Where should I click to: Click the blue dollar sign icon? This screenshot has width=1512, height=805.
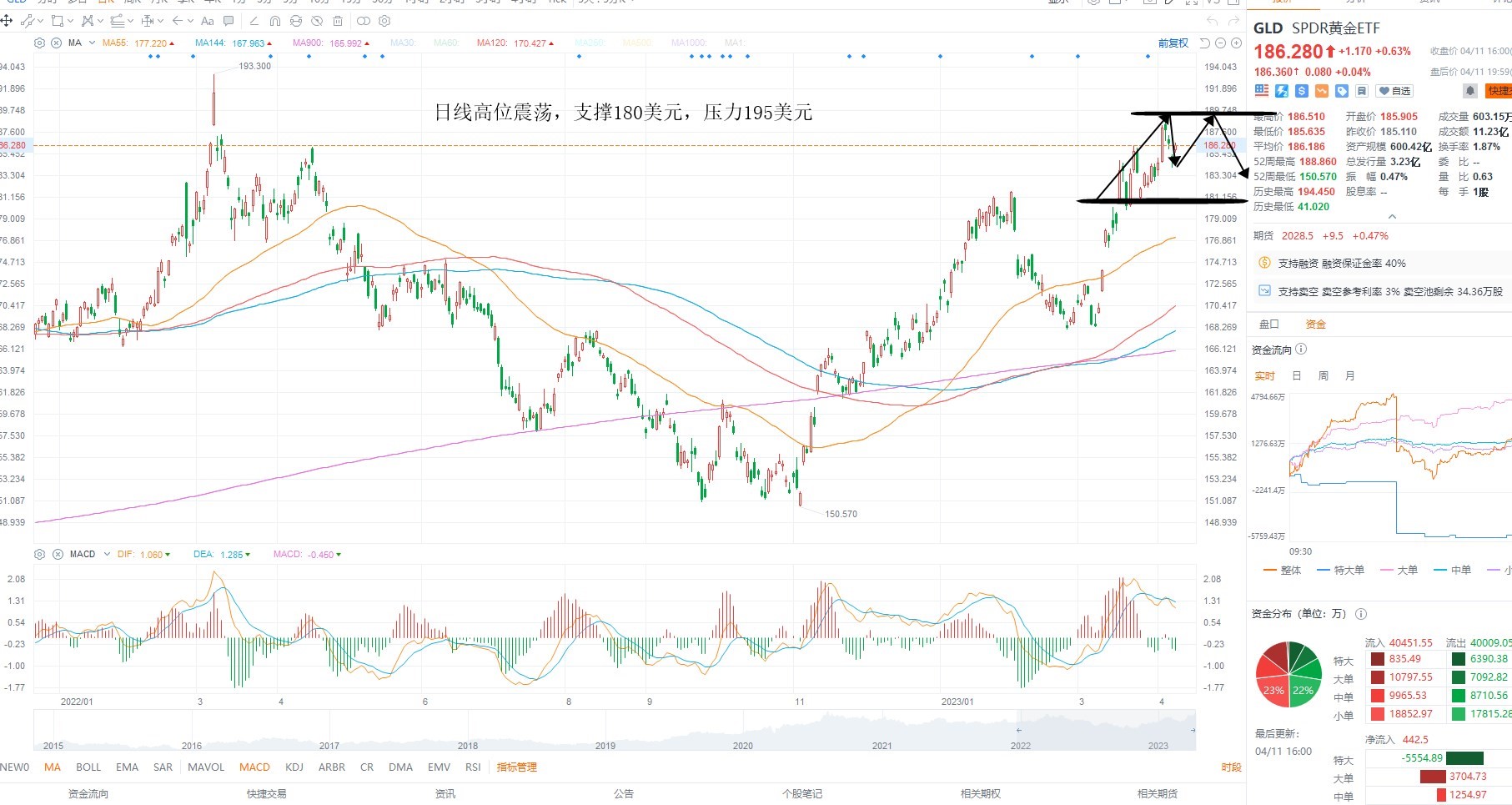pyautogui.click(x=1301, y=90)
